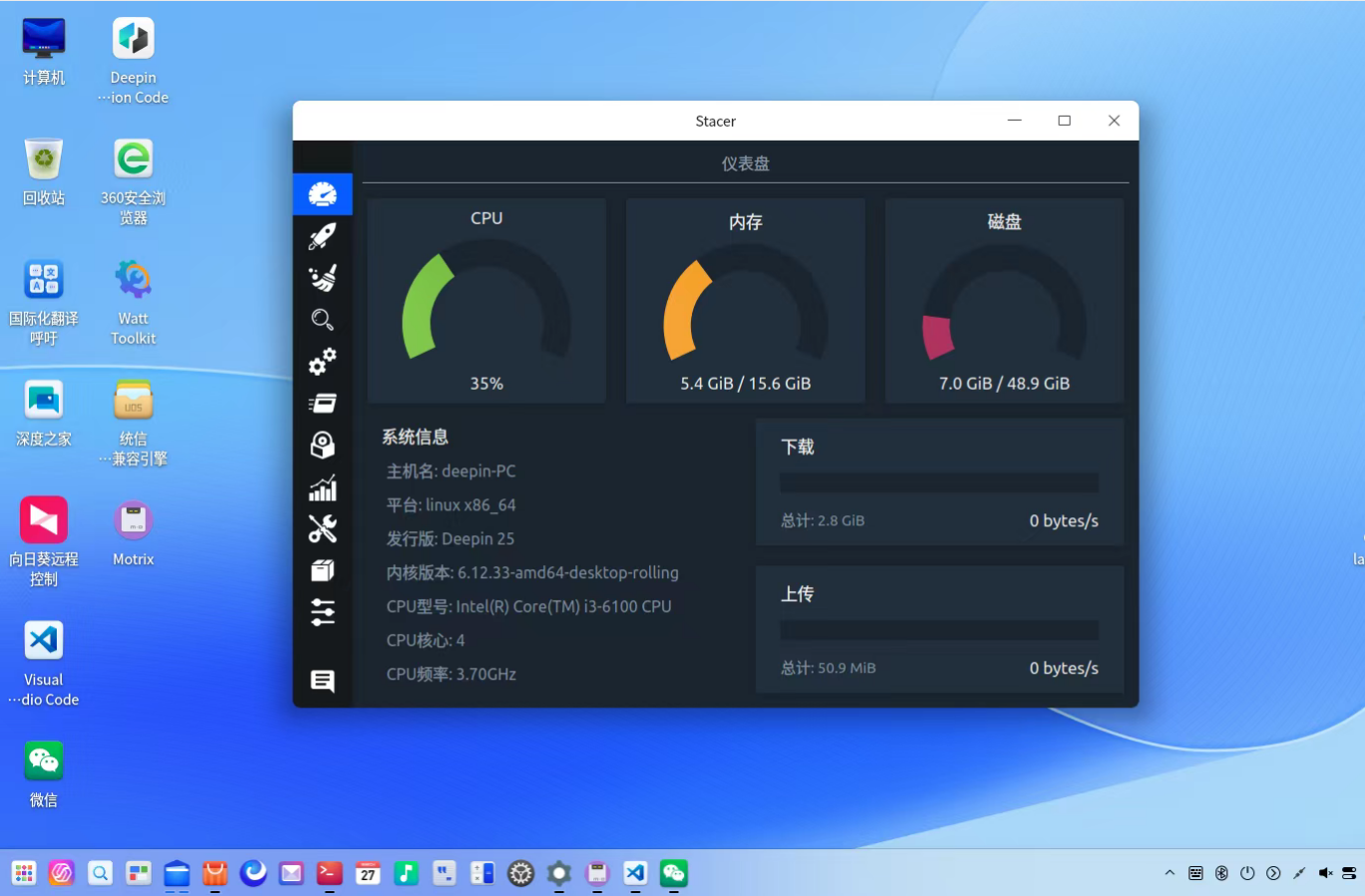Screen dimensions: 1365x896
Task: Expand the hidden tray icons arrow
Action: tap(1170, 873)
